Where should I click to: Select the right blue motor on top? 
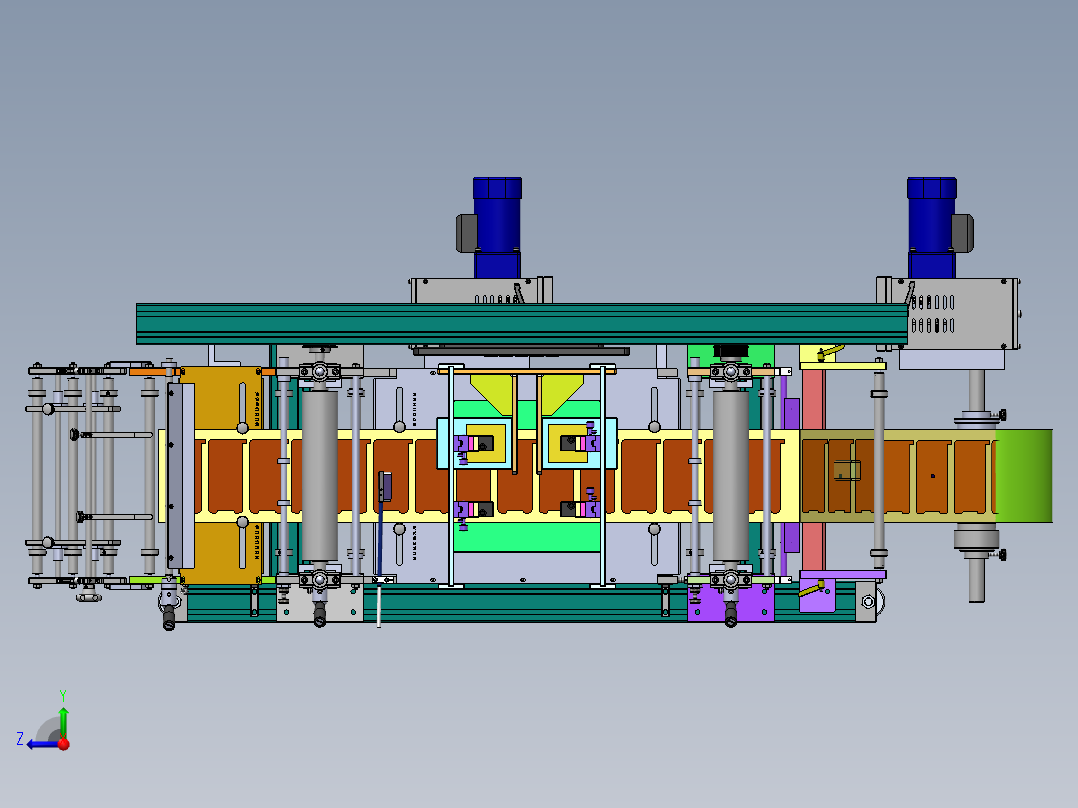[x=932, y=227]
